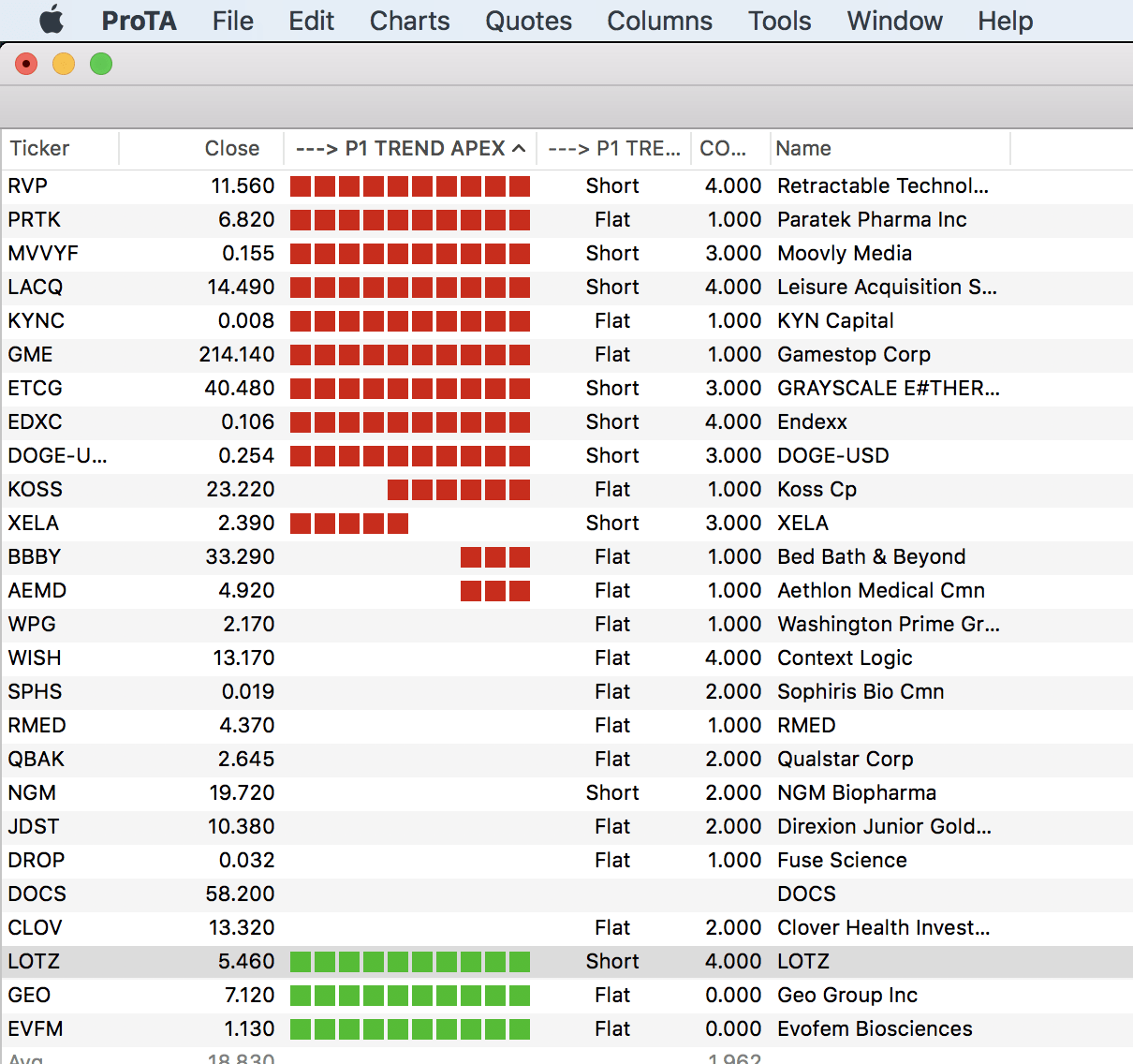Viewport: 1133px width, 1064px height.
Task: Click the name Washington Prime Gr...
Action: (x=889, y=624)
